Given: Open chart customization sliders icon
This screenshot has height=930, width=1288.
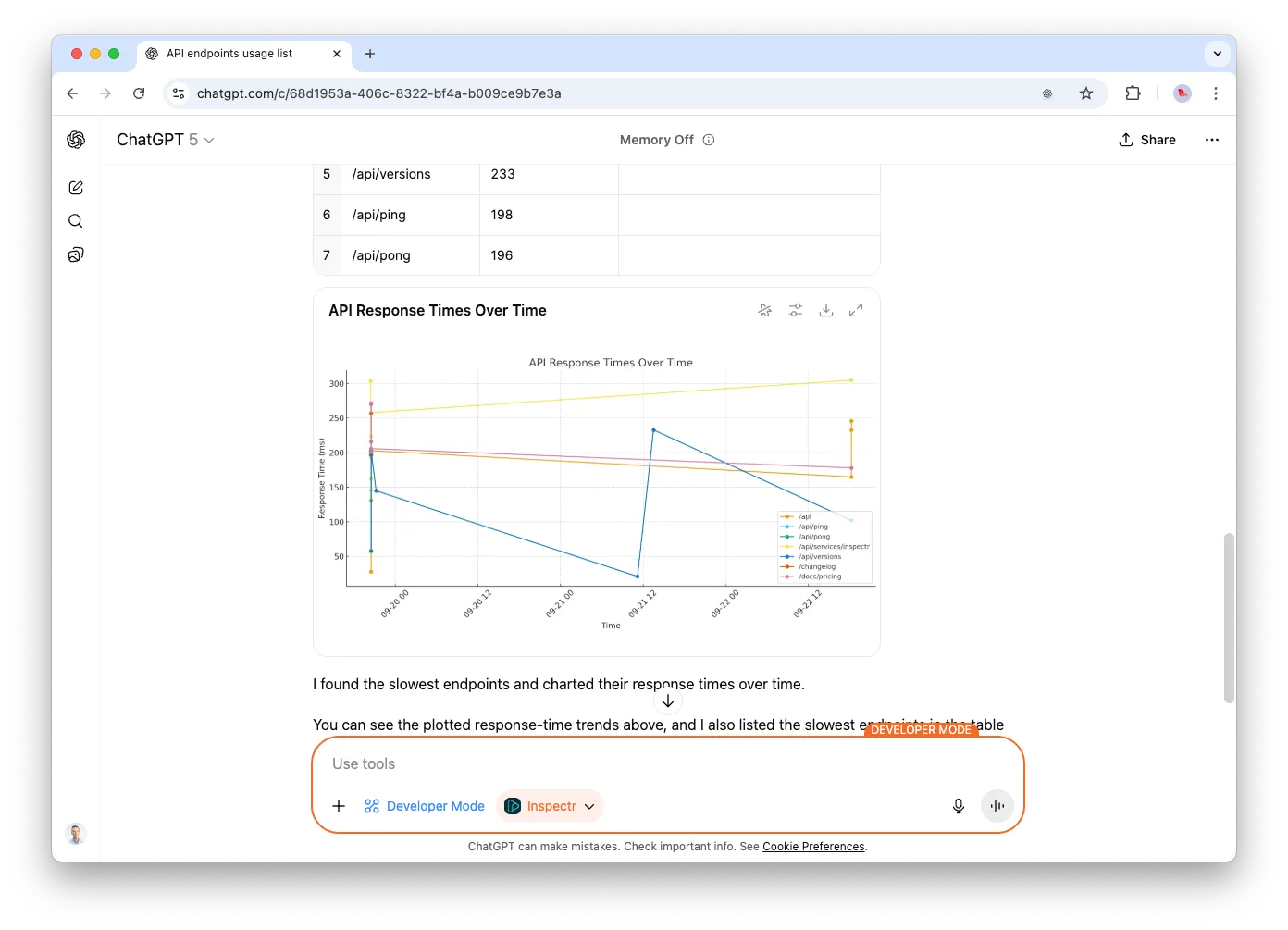Looking at the screenshot, I should point(795,311).
